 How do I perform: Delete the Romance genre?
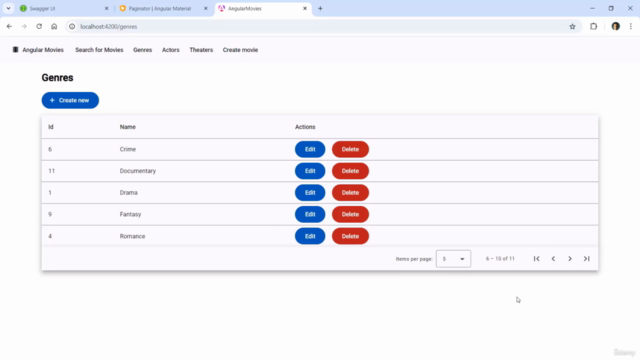pos(350,236)
